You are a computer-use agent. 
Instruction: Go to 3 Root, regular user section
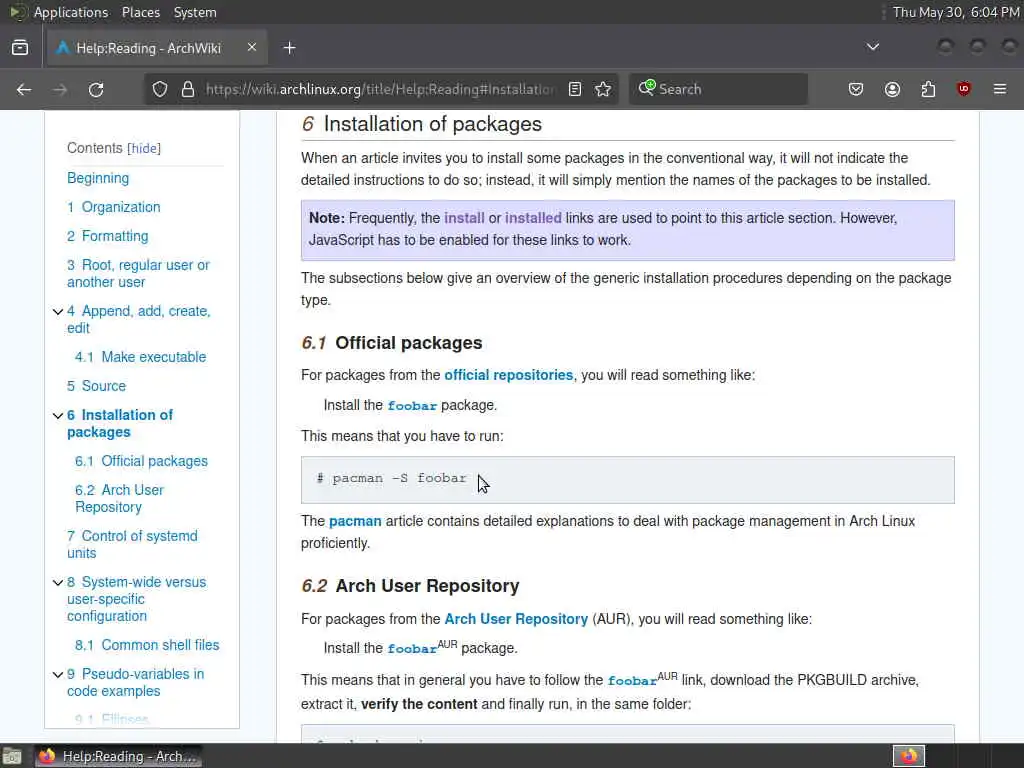[138, 274]
